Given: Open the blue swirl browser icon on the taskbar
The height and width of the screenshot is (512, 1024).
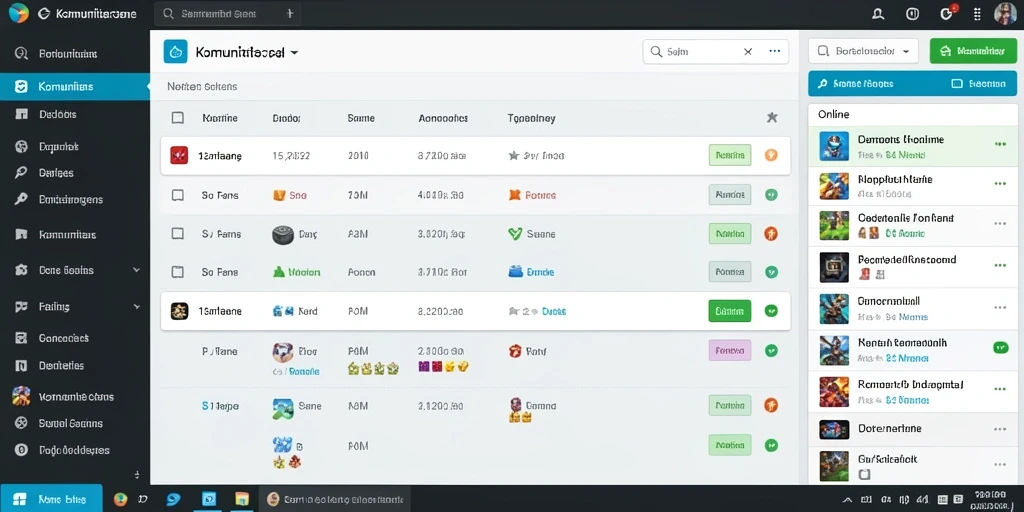Looking at the screenshot, I should point(173,499).
